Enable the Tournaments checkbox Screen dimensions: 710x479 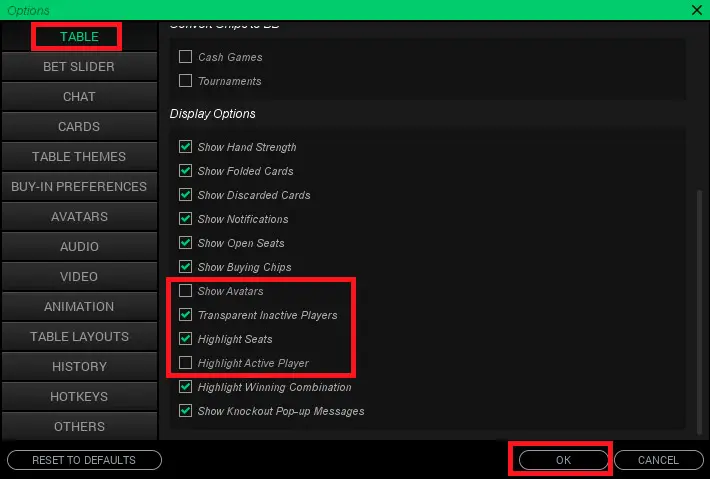(185, 81)
